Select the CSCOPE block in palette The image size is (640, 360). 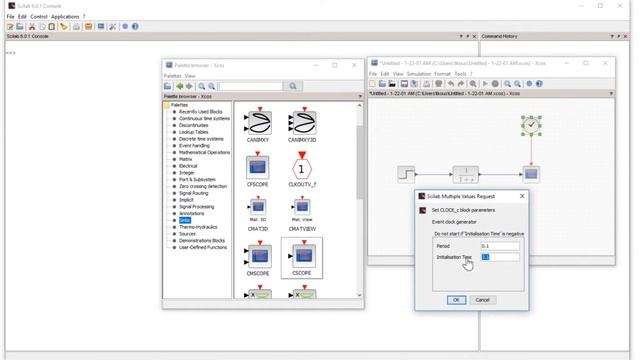pyautogui.click(x=302, y=258)
